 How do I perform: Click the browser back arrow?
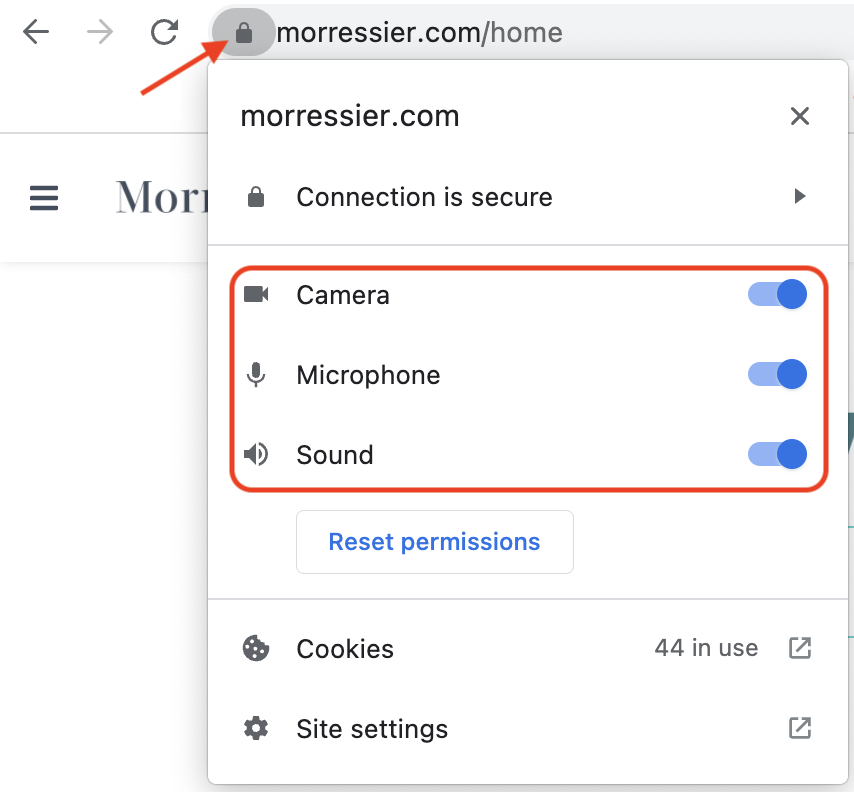point(36,32)
